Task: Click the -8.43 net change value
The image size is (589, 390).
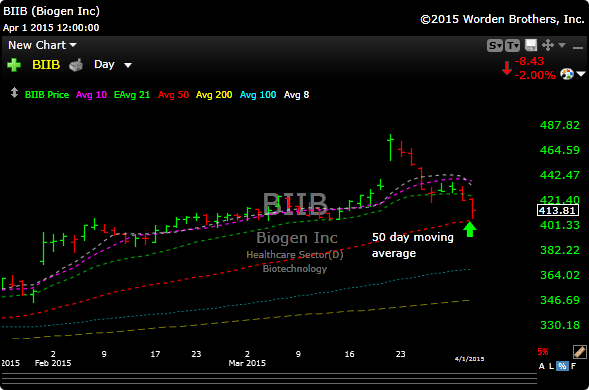Action: click(529, 61)
